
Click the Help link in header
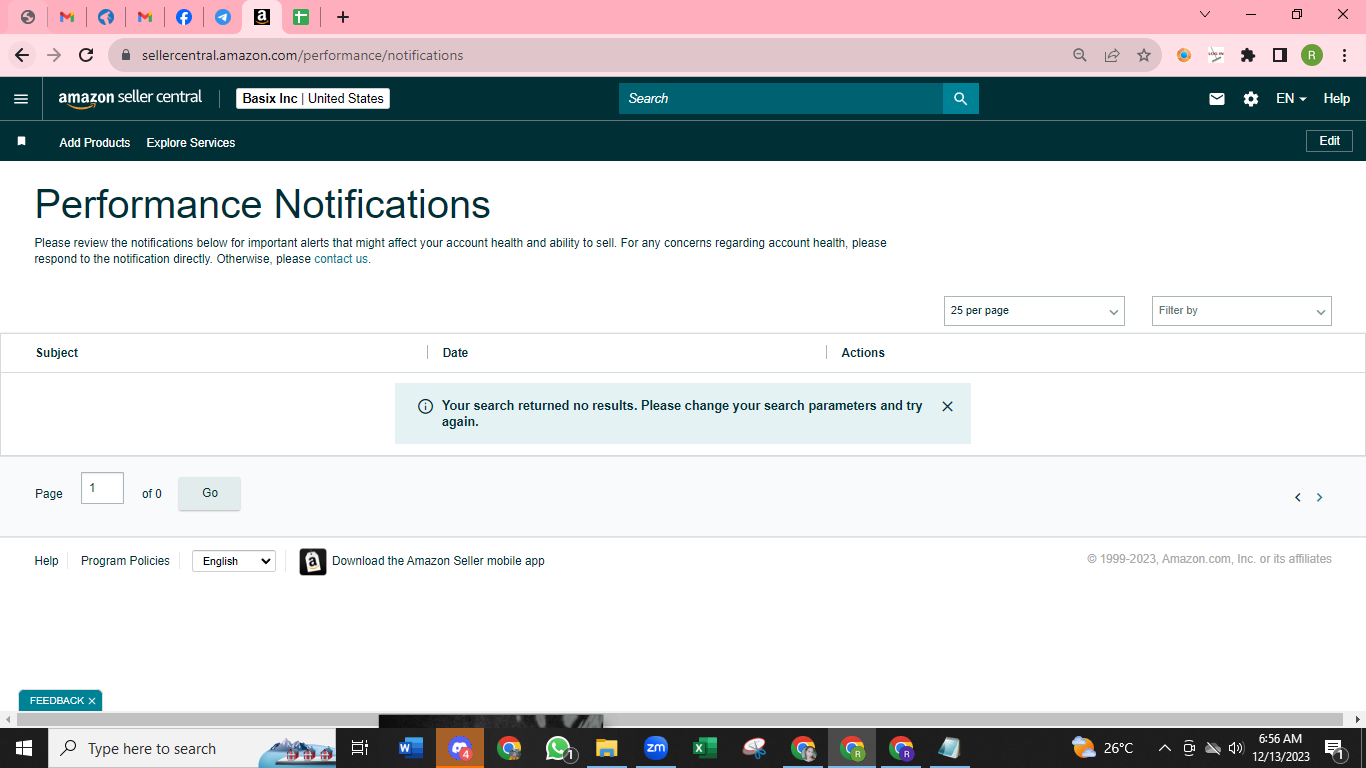(x=1337, y=99)
